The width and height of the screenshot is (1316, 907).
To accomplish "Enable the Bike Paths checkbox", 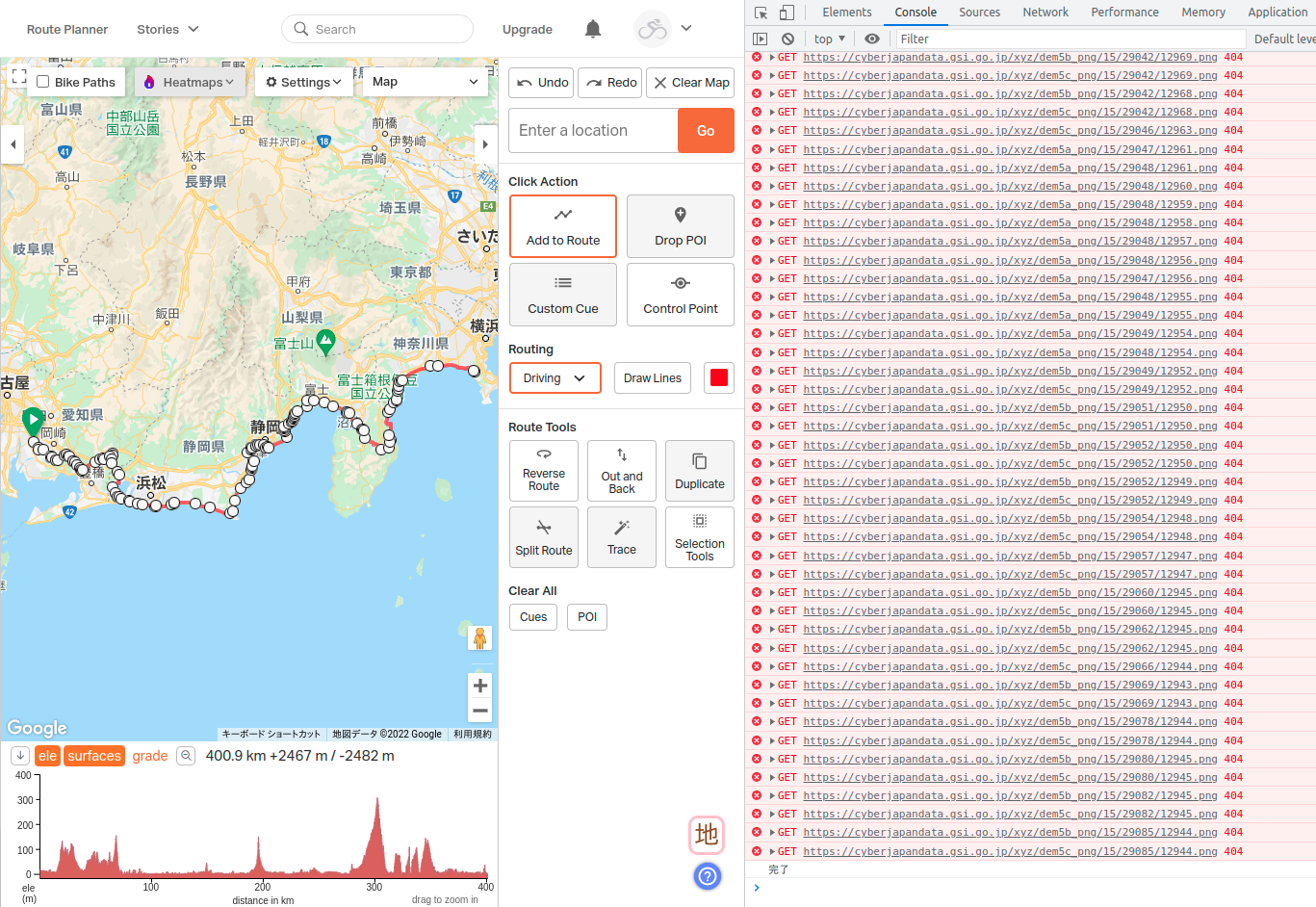I will [x=42, y=82].
